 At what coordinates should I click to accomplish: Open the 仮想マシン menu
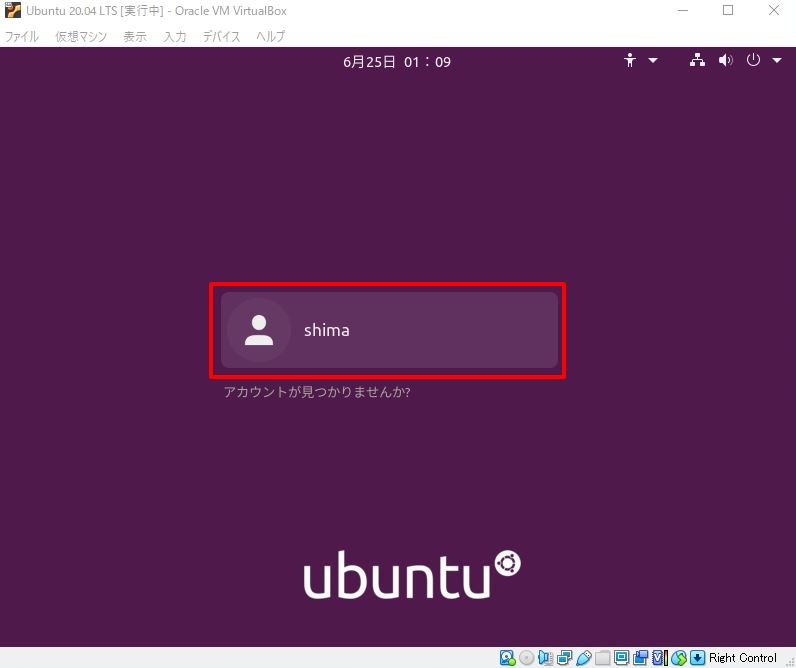pos(81,37)
